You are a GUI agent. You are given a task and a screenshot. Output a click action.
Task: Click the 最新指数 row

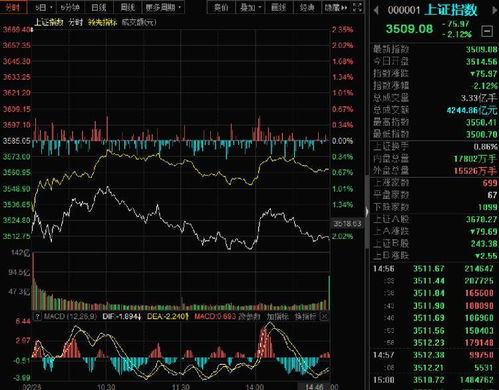(435, 49)
